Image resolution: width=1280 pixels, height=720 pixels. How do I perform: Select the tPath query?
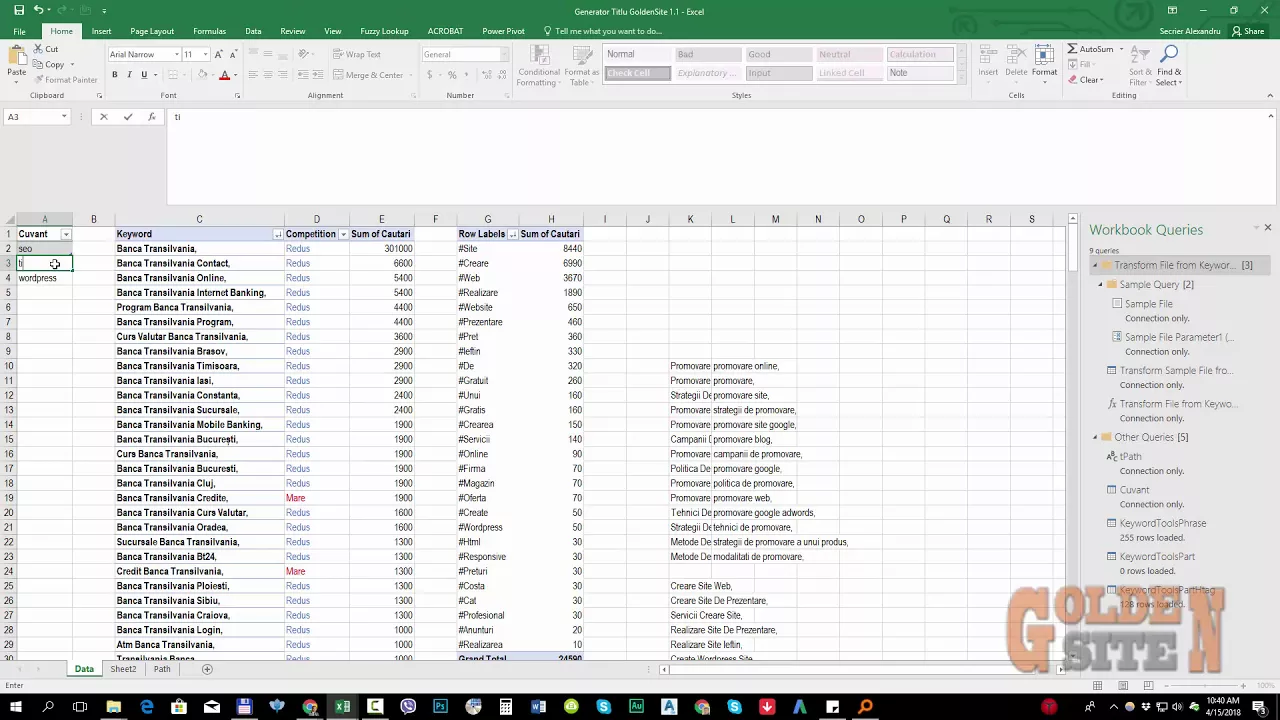point(1130,456)
